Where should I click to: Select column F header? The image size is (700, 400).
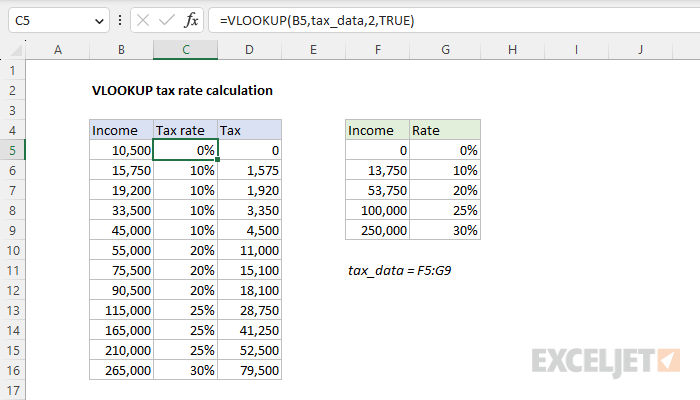378,50
